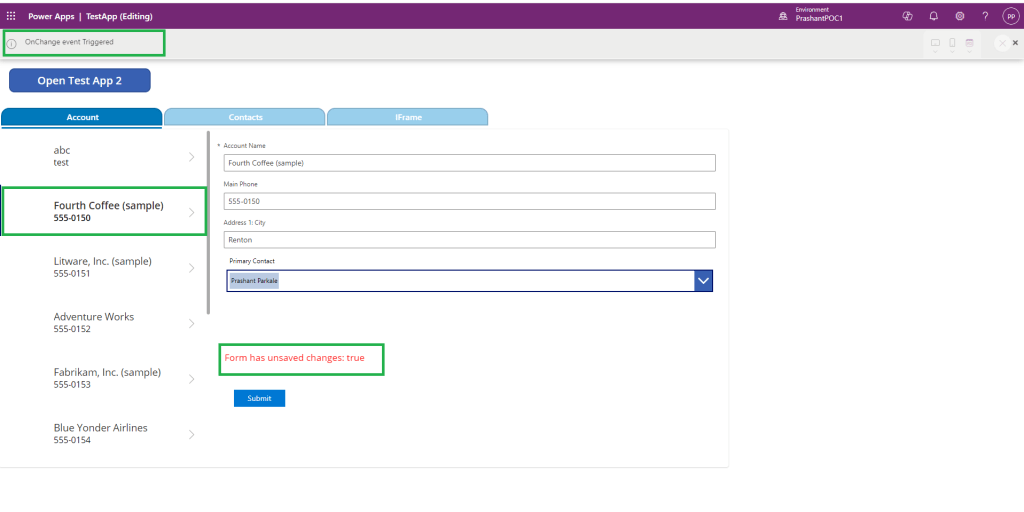Image resolution: width=1024 pixels, height=512 pixels.
Task: Expand the Primary Contact dropdown arrow
Action: pyautogui.click(x=704, y=281)
